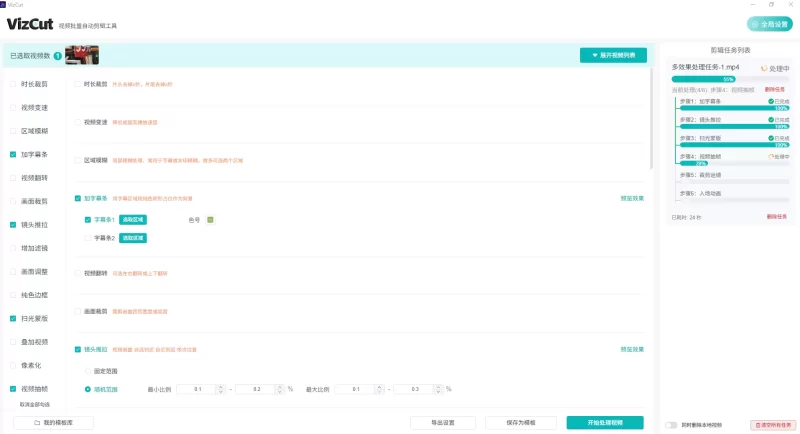Image resolution: width=800 pixels, height=434 pixels.
Task: Uncheck the 镜头推拉 section checkbox in main panel
Action: (78, 349)
